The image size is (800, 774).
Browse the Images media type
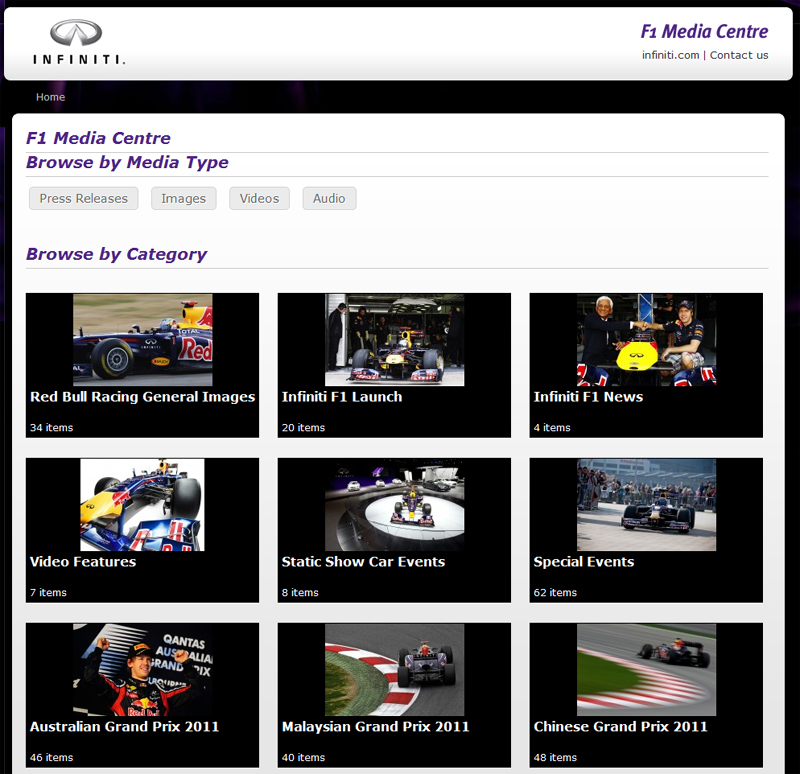pos(184,198)
